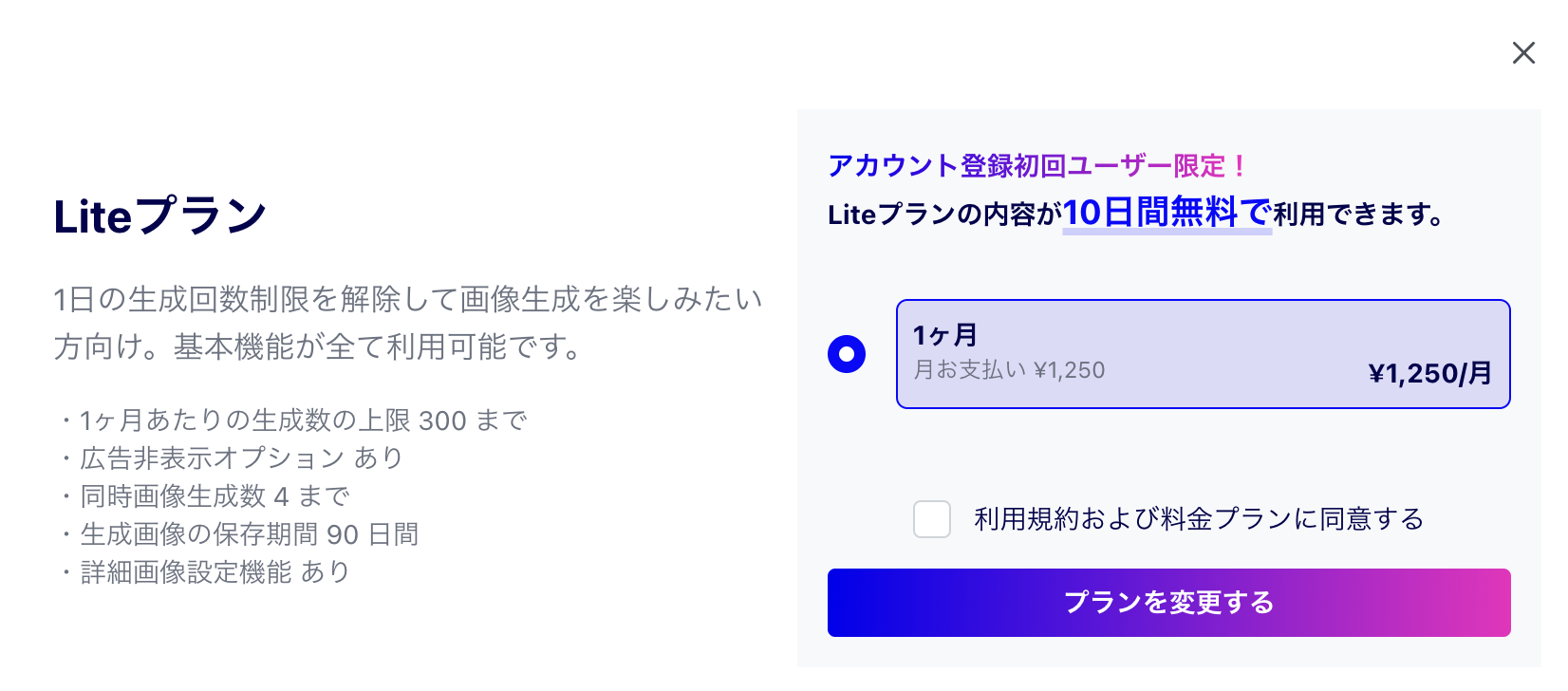
Task: Select the 1ヶ月 radio button
Action: click(x=847, y=354)
